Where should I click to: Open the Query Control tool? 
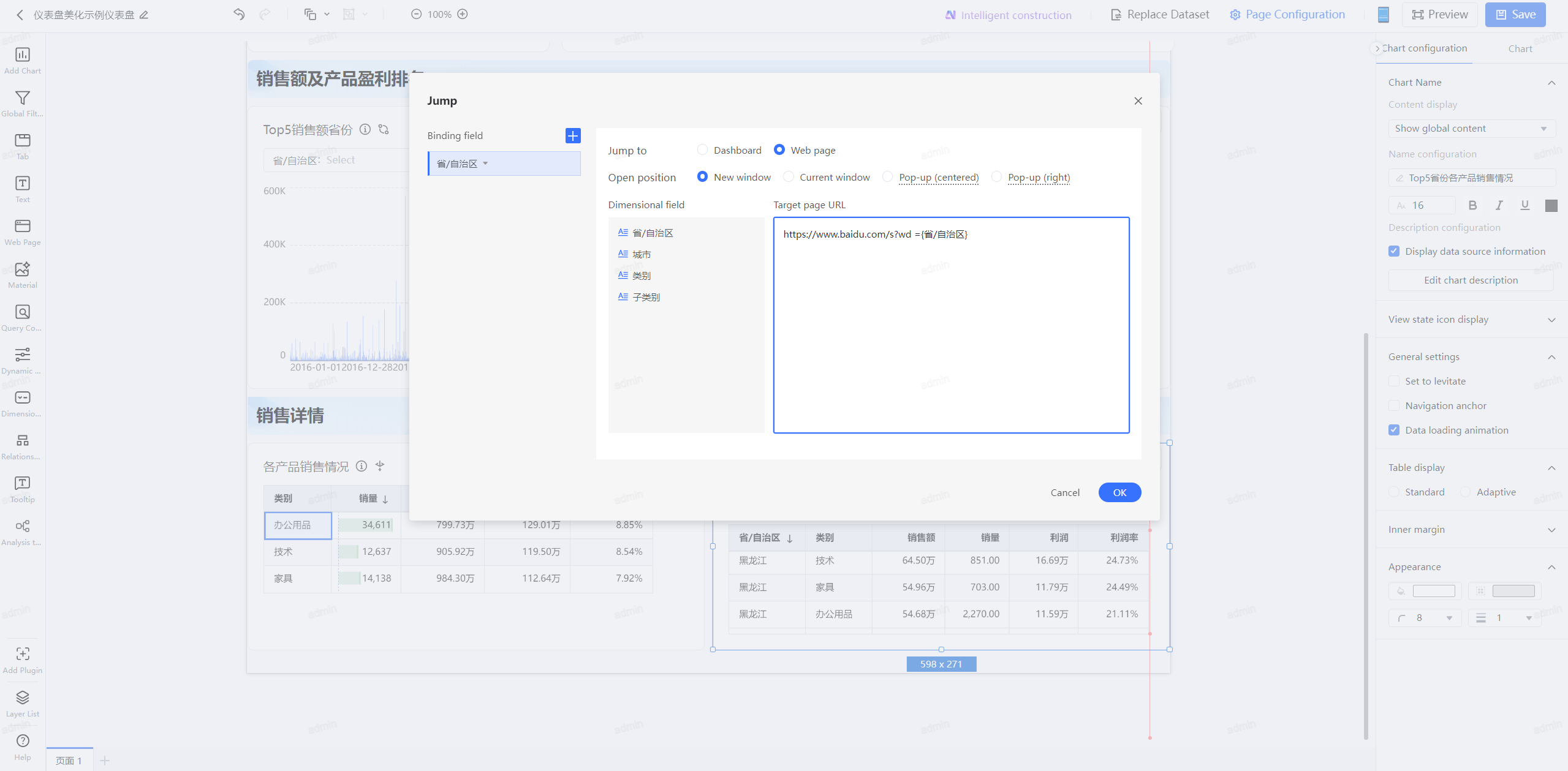(23, 318)
